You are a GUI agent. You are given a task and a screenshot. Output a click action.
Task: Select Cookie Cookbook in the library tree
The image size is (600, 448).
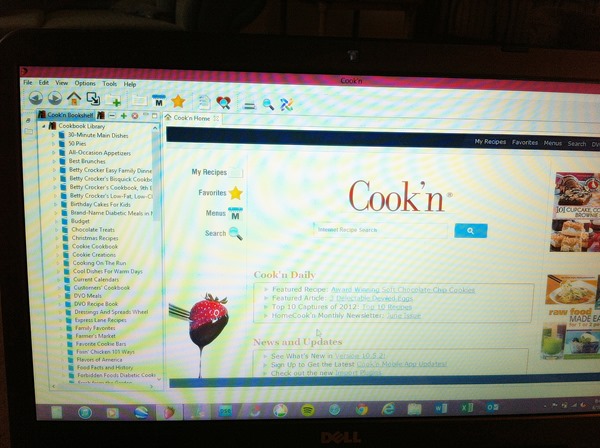coord(95,246)
